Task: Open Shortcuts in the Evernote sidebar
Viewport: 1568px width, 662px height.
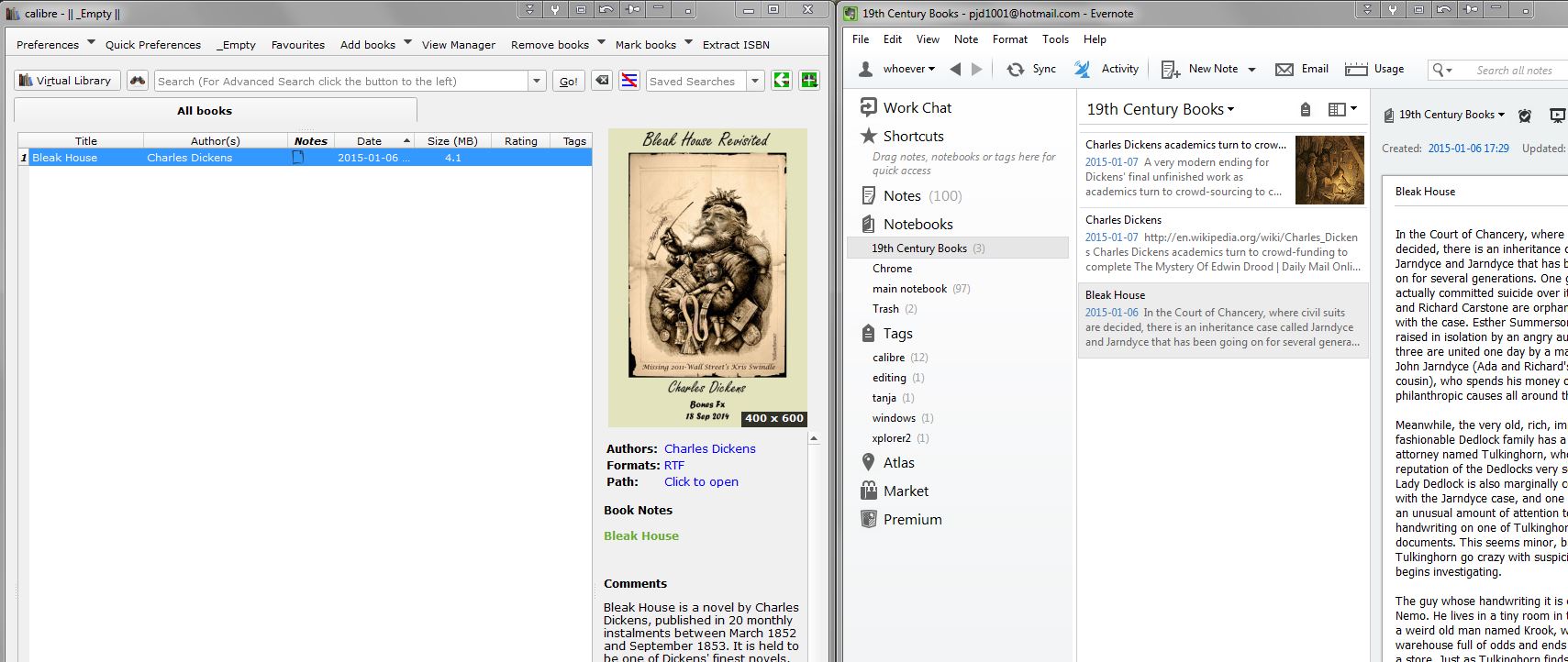Action: click(902, 136)
